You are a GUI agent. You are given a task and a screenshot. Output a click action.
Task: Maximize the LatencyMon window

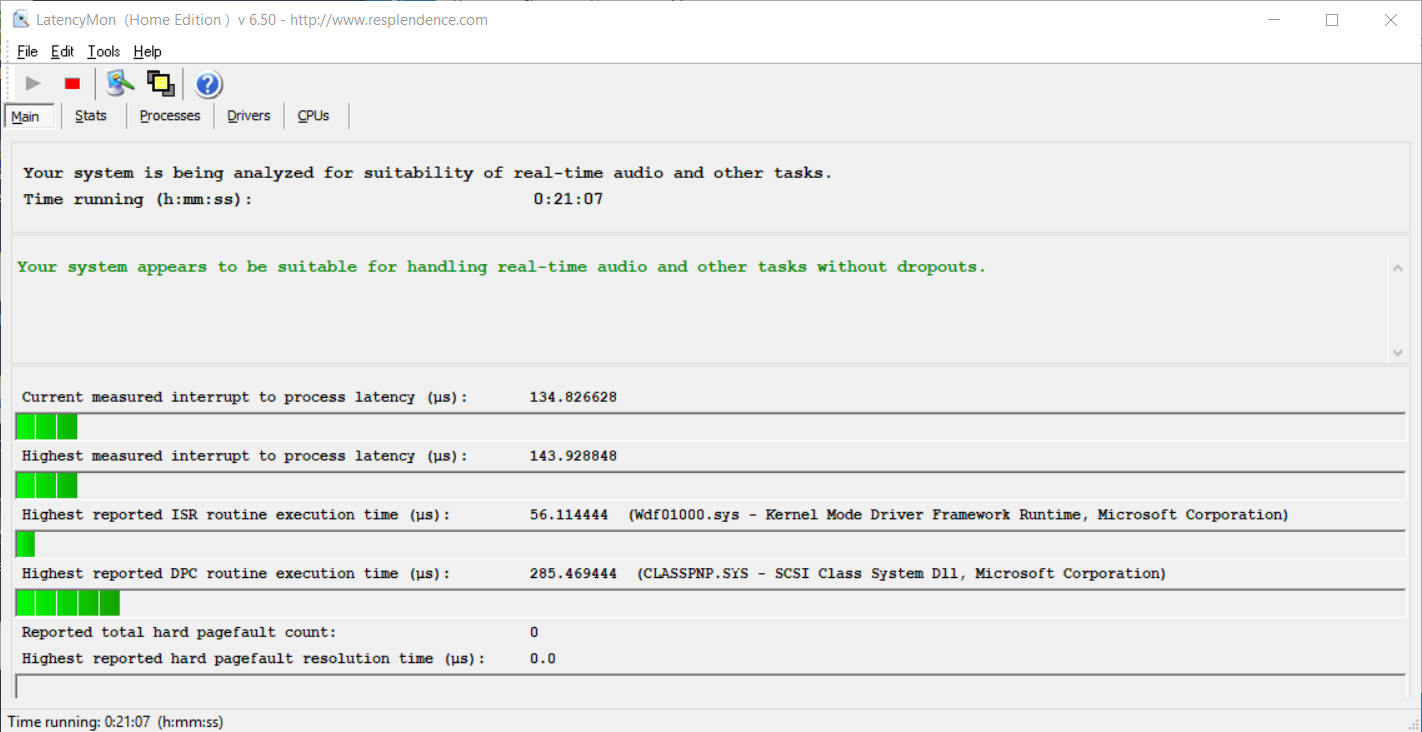coord(1332,19)
